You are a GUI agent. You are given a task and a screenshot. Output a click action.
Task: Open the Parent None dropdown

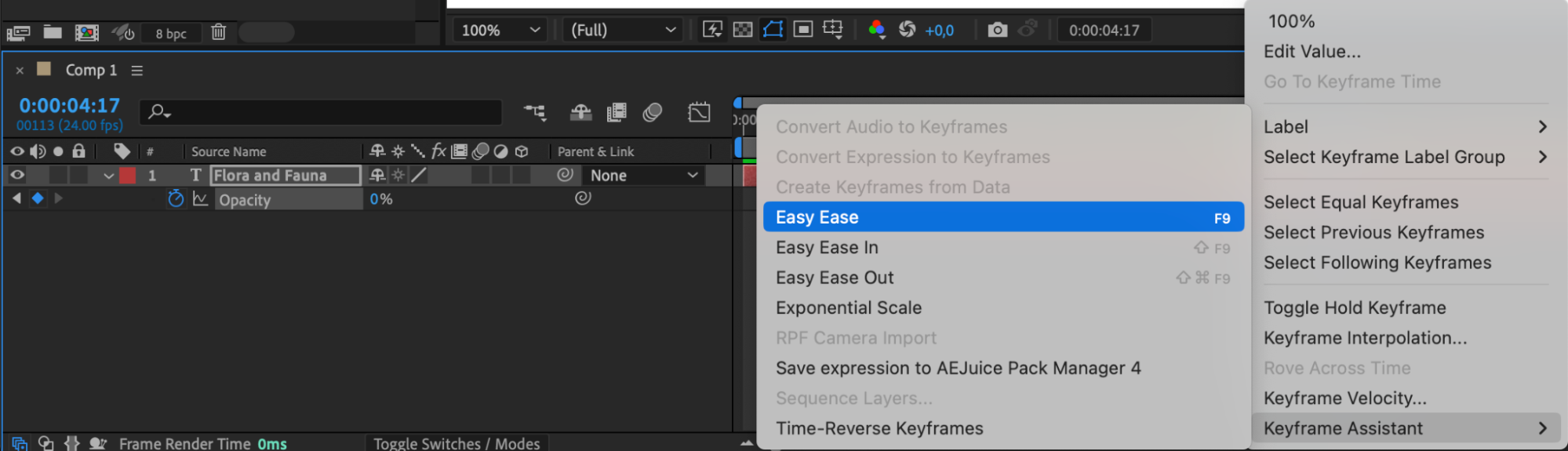[643, 176]
